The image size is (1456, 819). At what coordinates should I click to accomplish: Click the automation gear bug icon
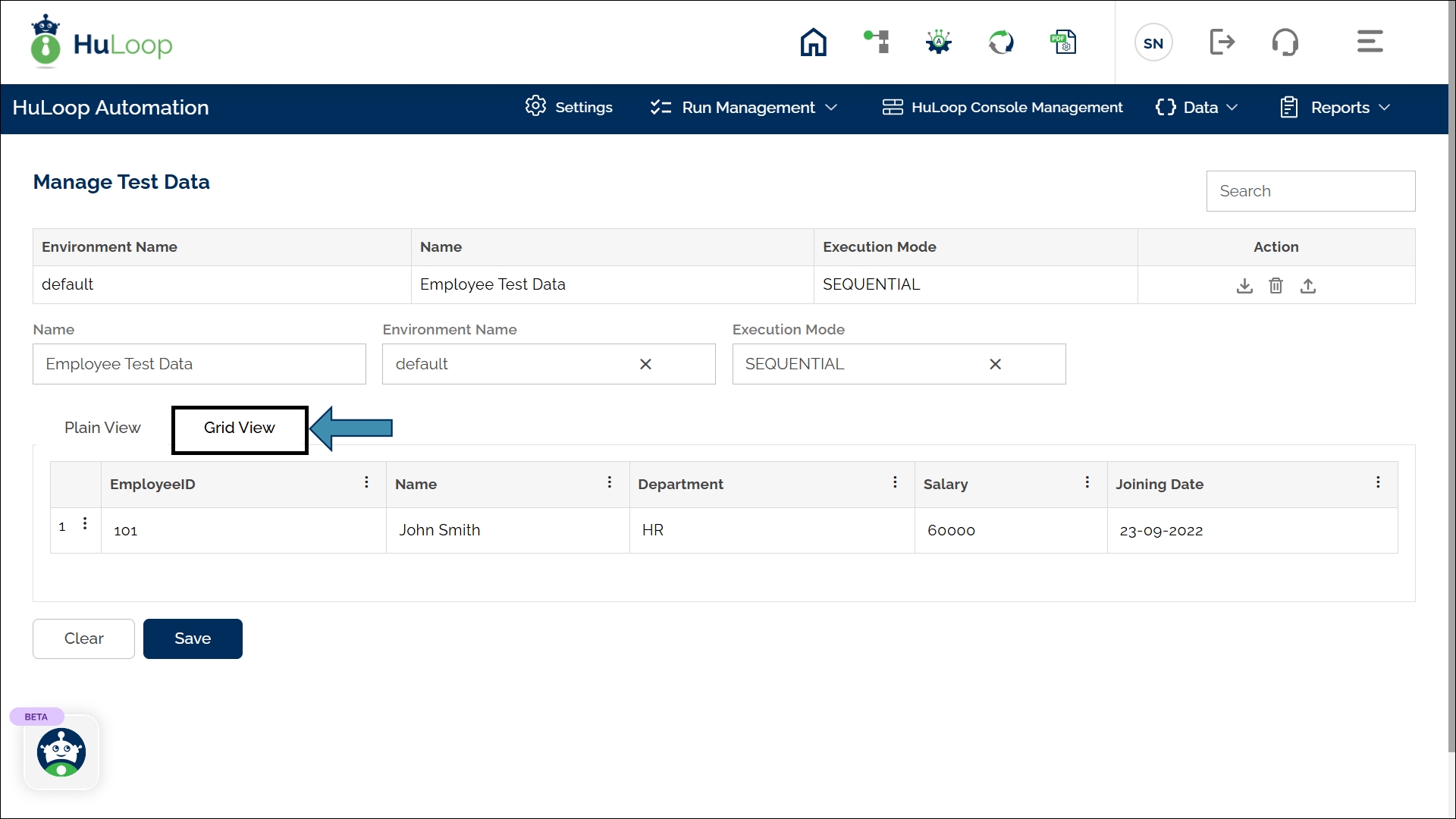click(x=939, y=42)
